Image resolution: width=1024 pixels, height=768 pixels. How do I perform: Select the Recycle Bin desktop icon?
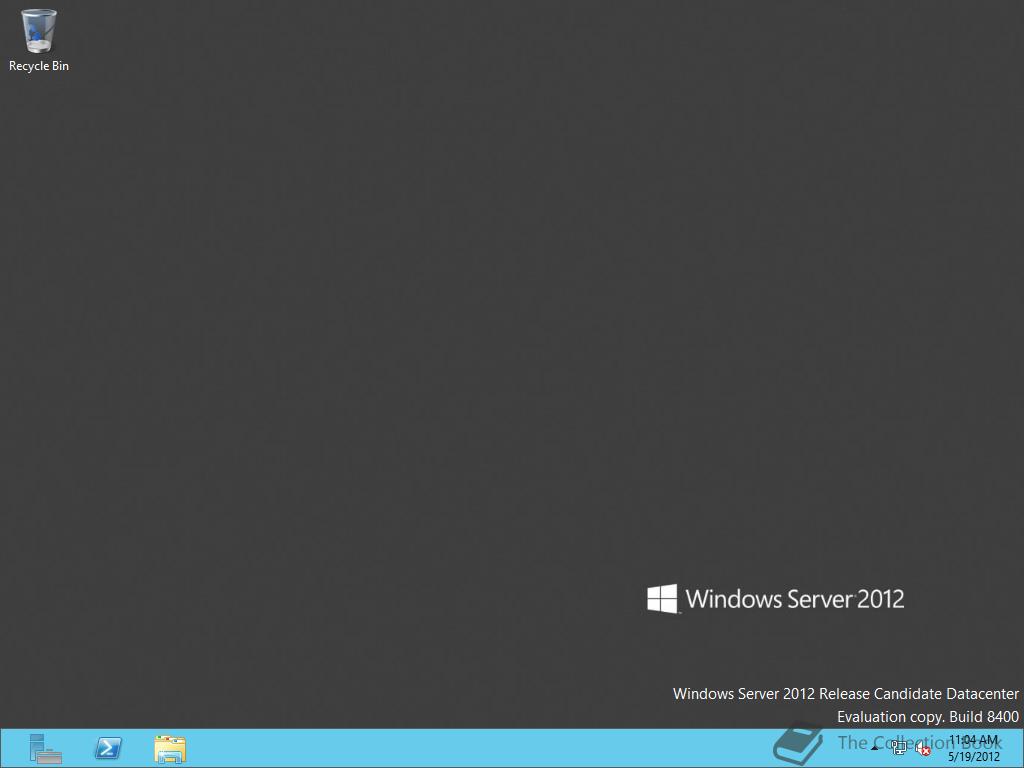[39, 40]
